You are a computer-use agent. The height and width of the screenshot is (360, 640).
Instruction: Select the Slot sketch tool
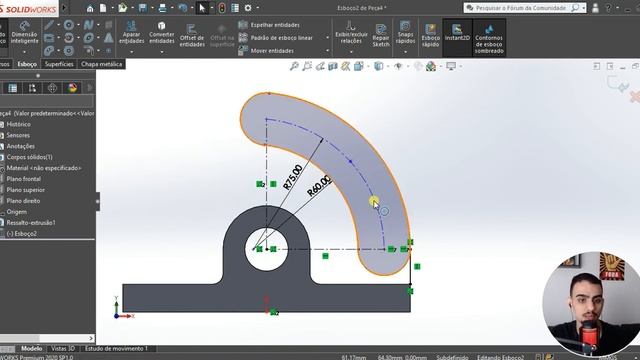(x=49, y=51)
